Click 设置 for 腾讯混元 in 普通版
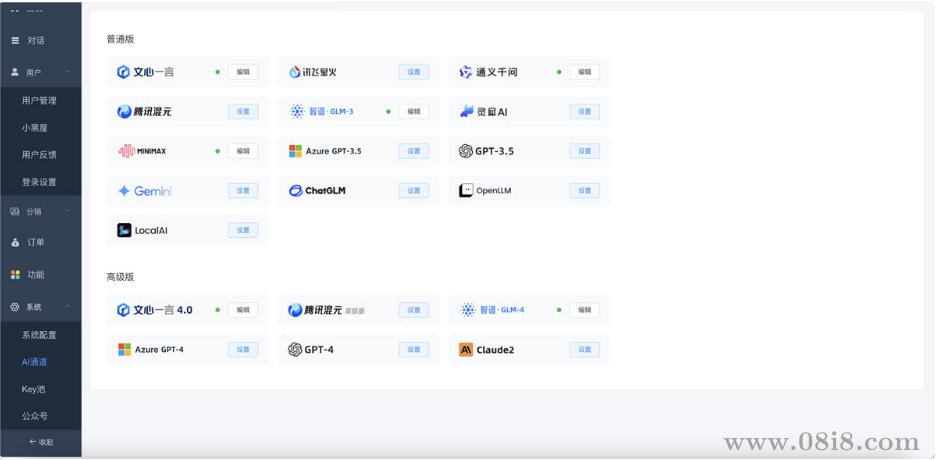 coord(243,112)
